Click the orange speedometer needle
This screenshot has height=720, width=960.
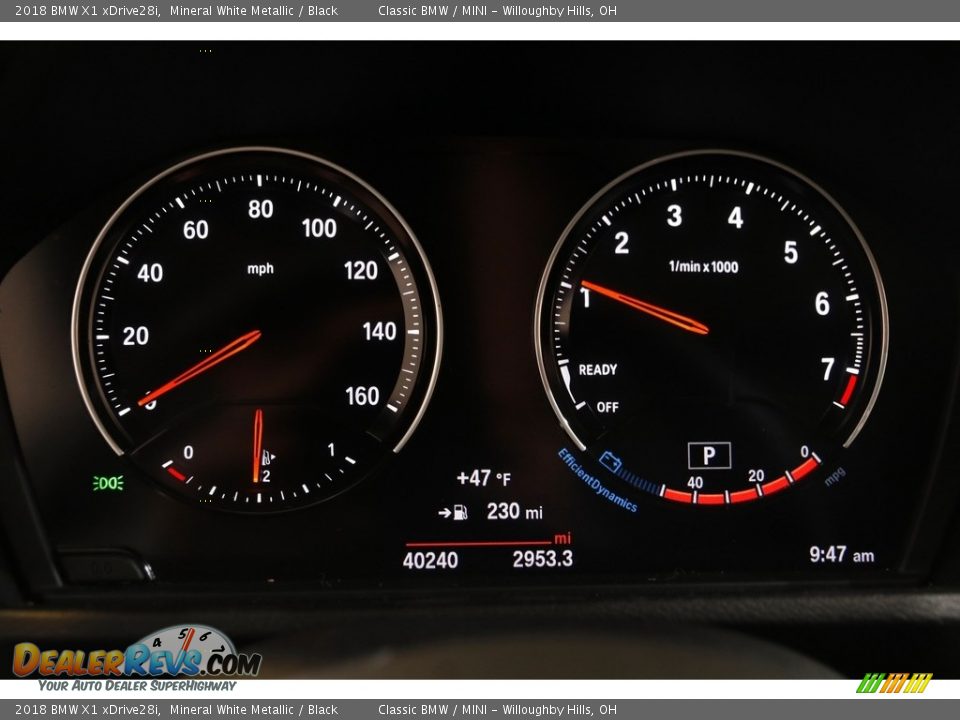(x=200, y=367)
